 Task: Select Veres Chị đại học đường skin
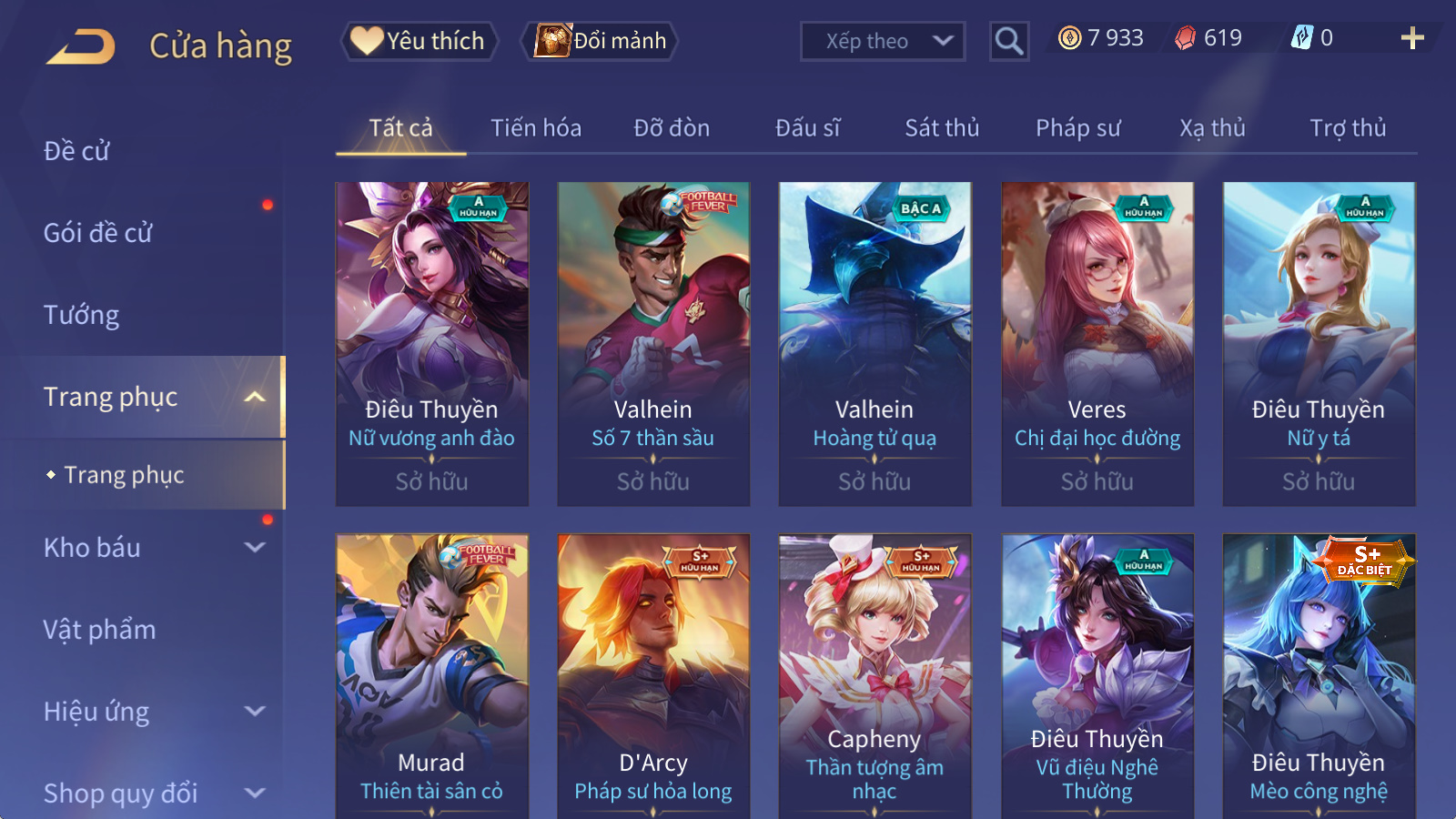coord(1097,344)
